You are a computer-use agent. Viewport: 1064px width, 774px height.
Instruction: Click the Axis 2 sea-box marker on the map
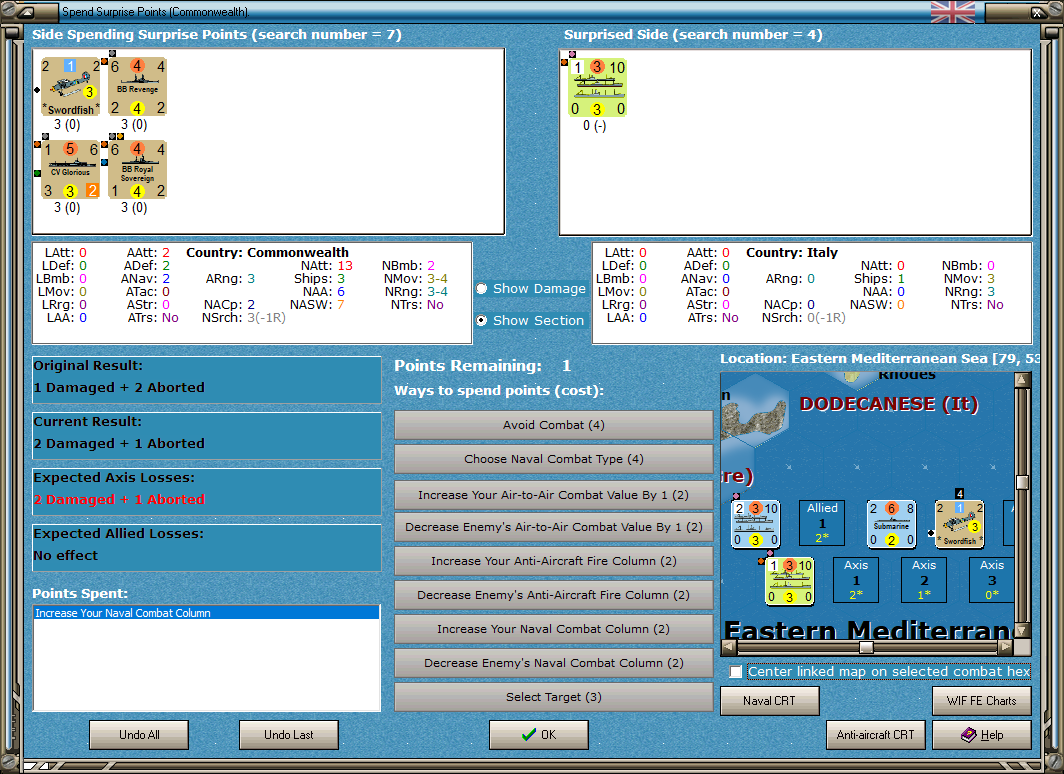click(x=924, y=580)
